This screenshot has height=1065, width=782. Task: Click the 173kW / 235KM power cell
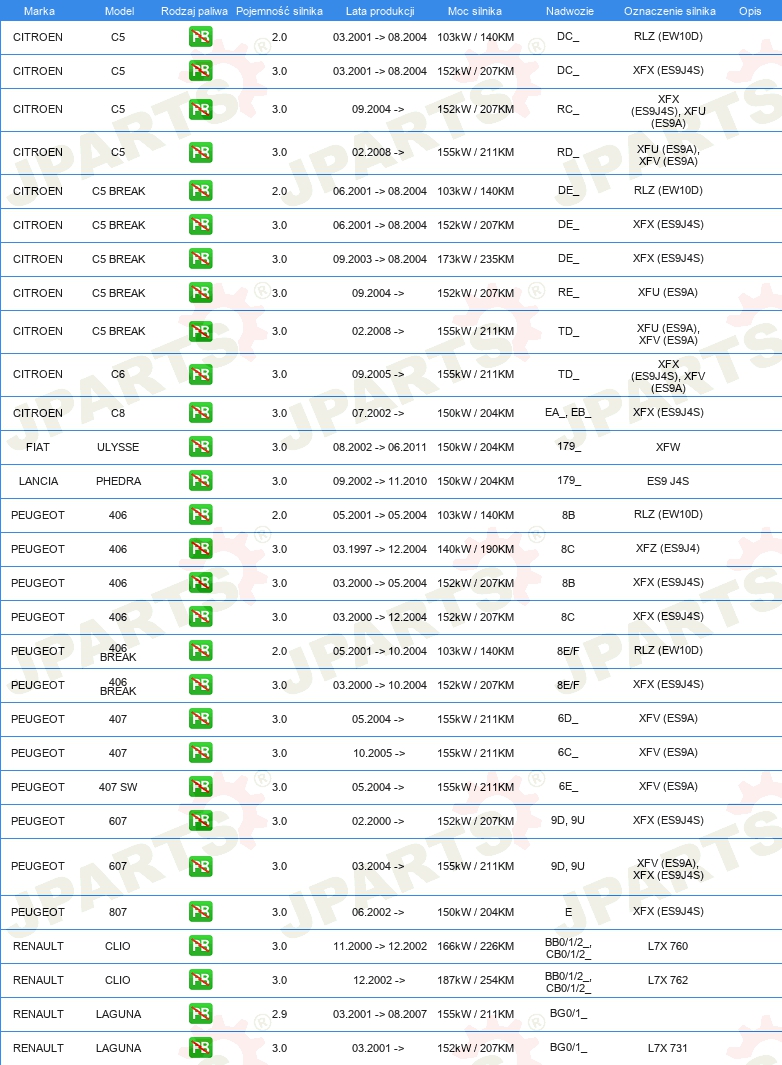pos(476,259)
